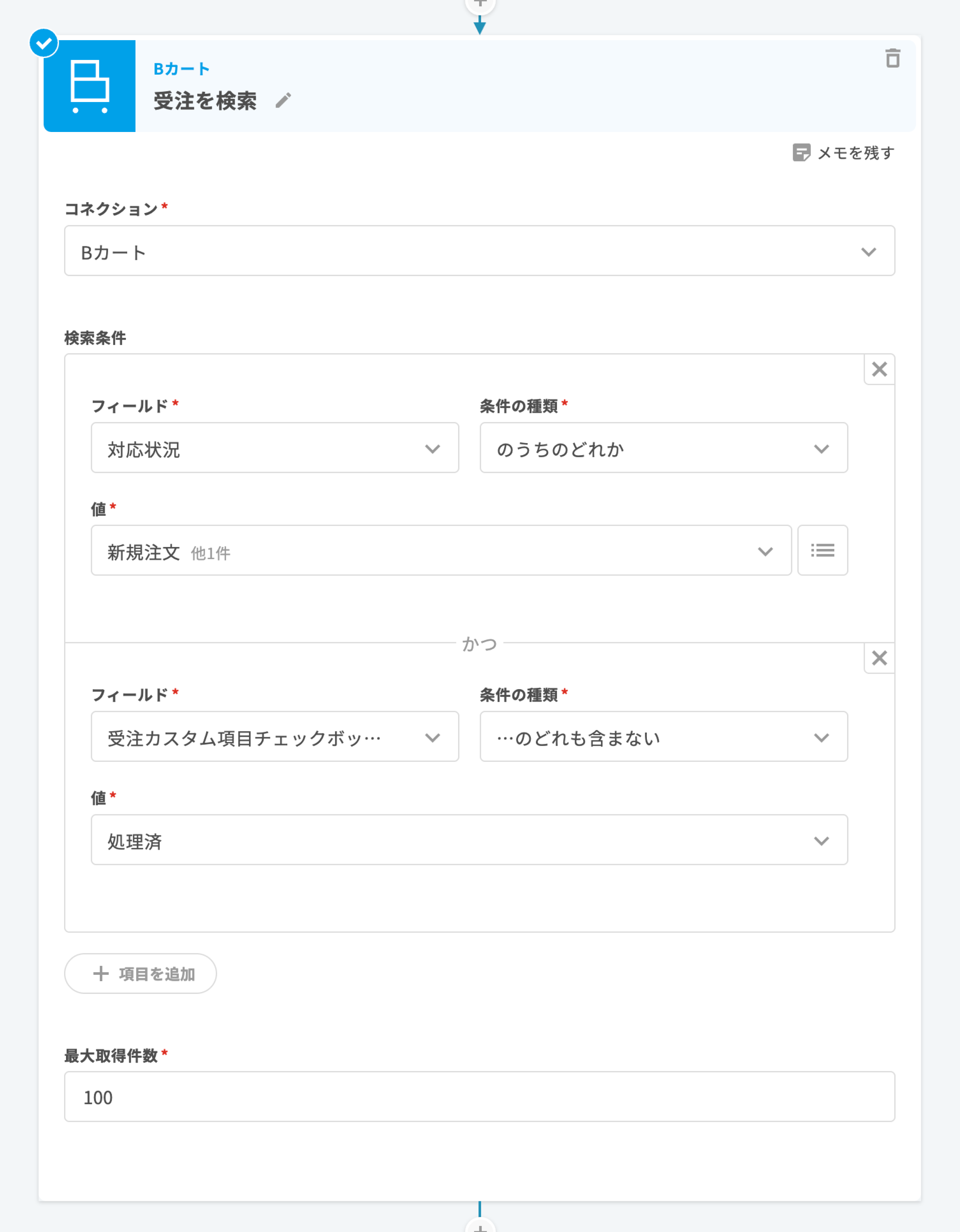Click the Bカート cart app icon

click(x=90, y=86)
